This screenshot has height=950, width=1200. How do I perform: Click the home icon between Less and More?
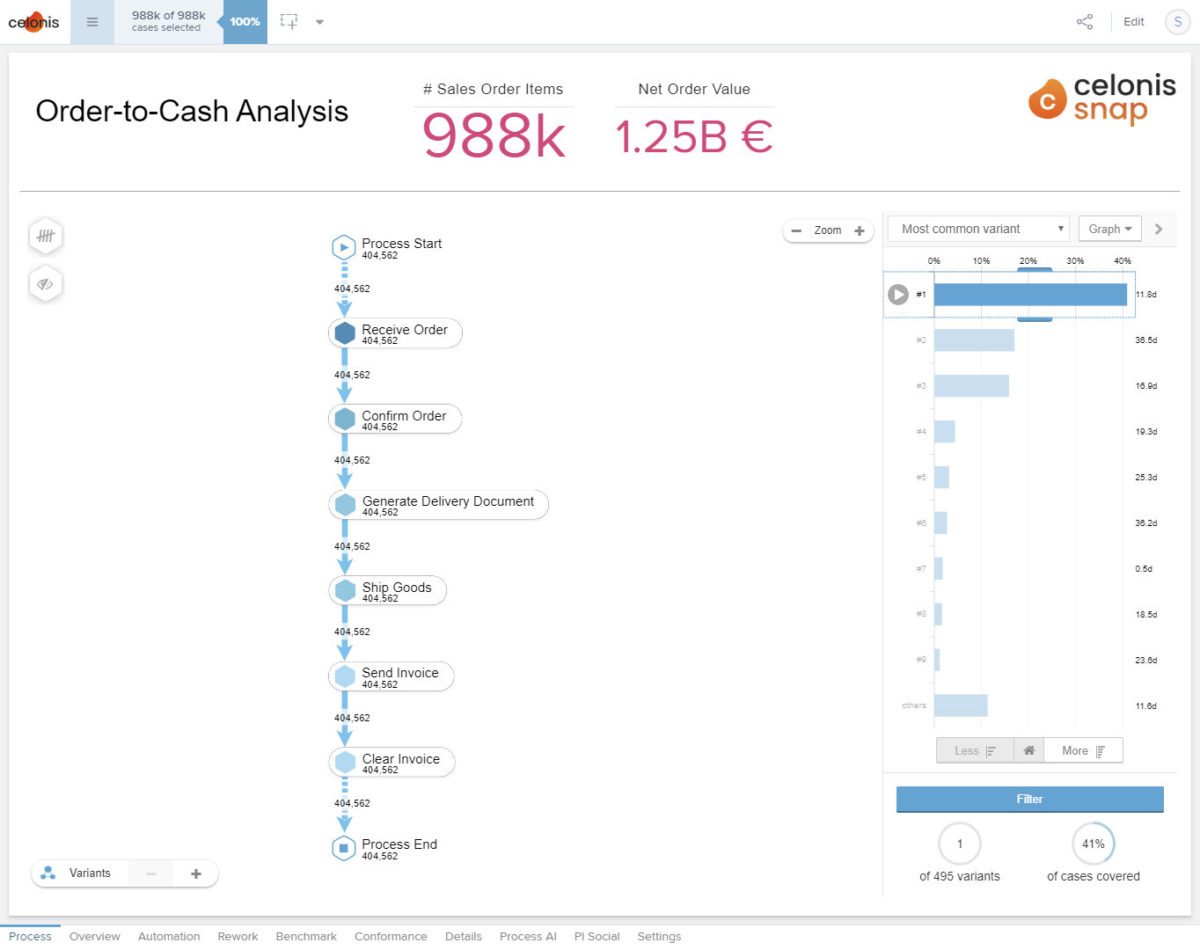coord(1028,750)
